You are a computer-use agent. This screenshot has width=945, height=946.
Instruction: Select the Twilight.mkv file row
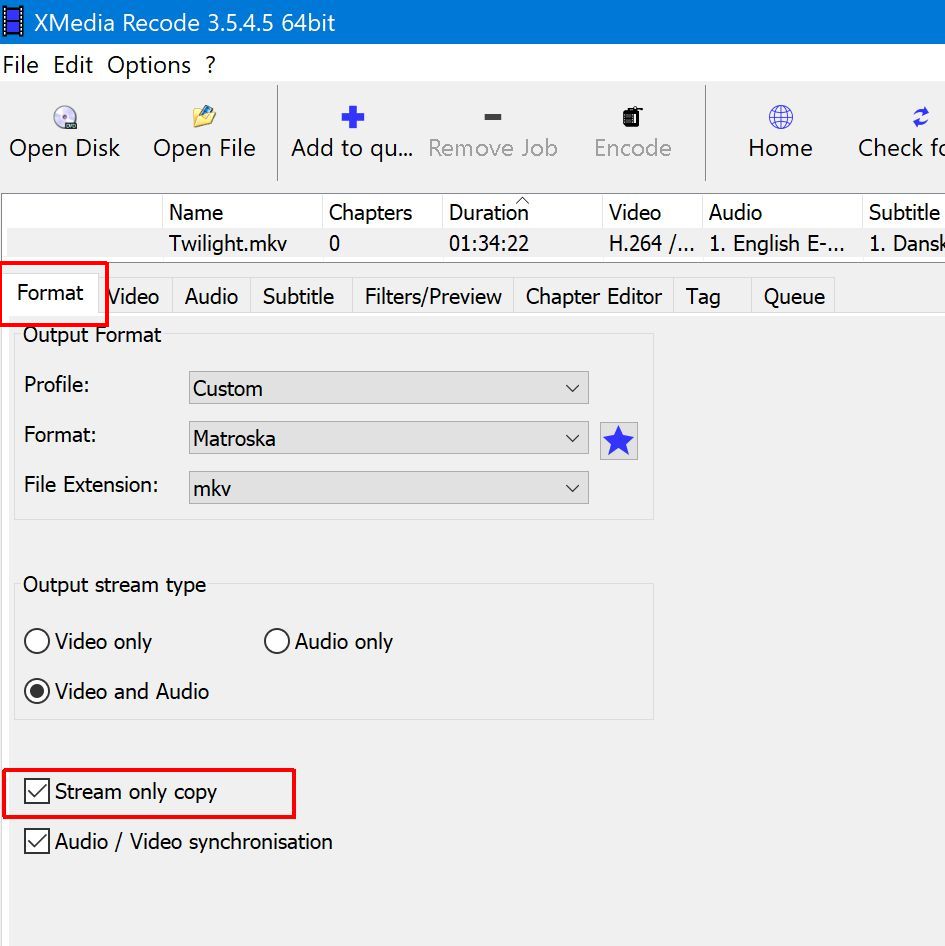coord(474,243)
